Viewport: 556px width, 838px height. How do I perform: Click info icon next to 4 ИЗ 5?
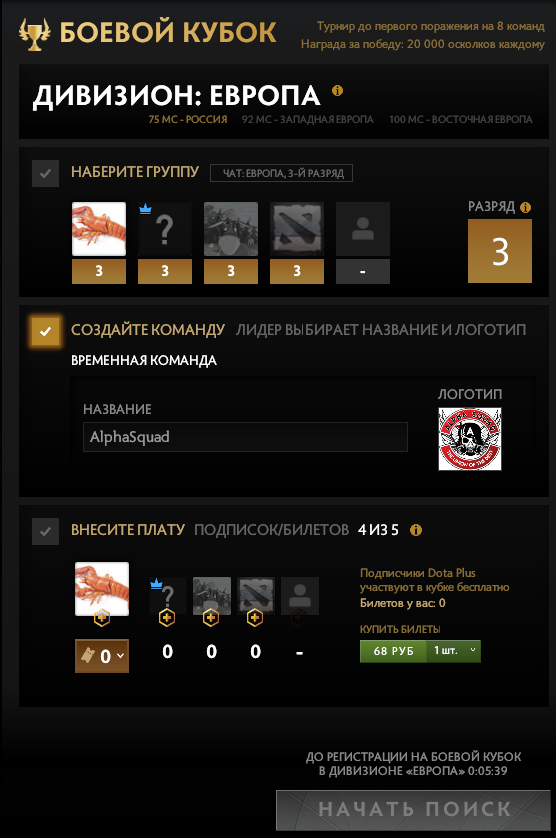coord(415,530)
